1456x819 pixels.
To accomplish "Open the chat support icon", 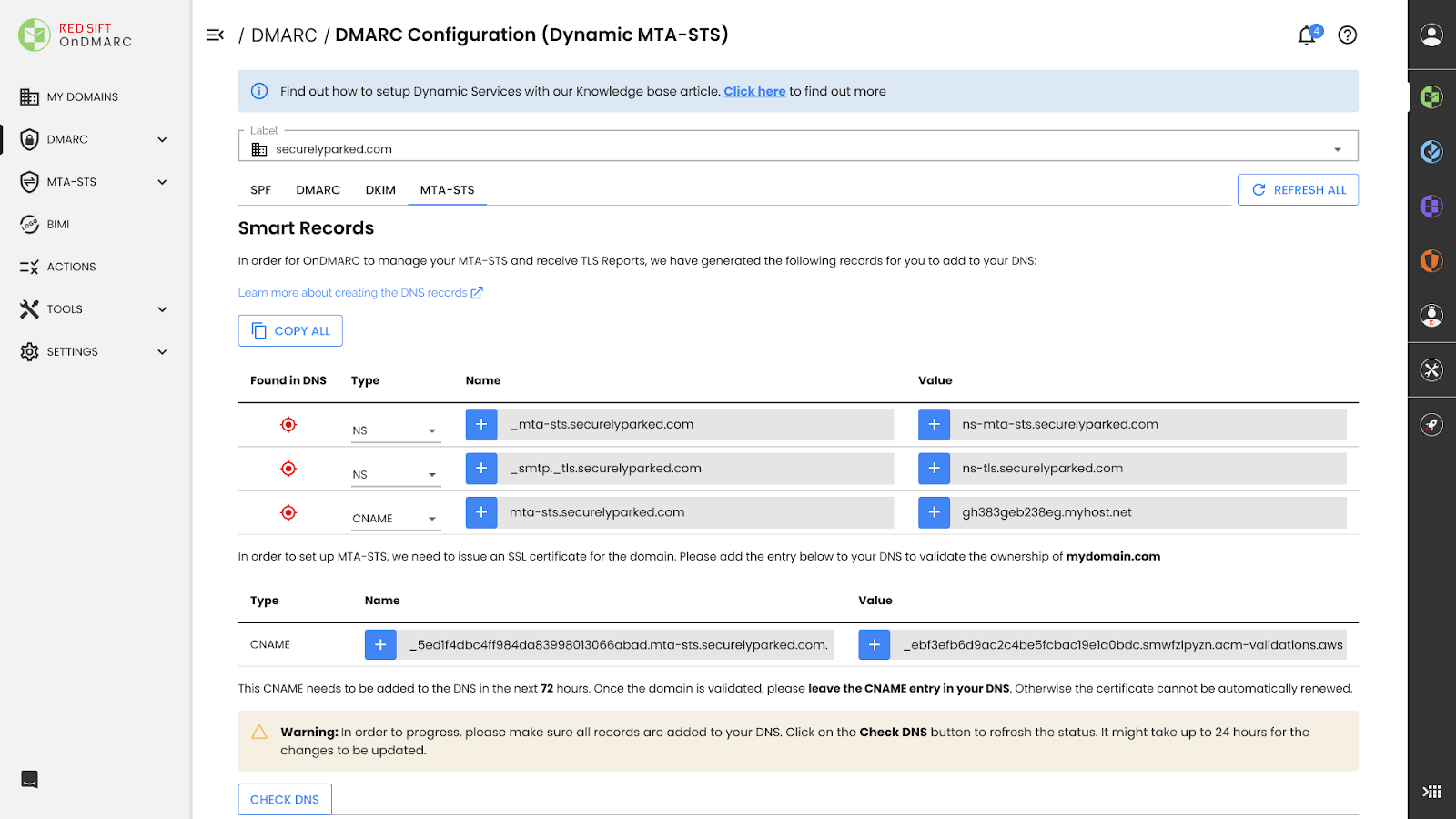I will click(29, 779).
